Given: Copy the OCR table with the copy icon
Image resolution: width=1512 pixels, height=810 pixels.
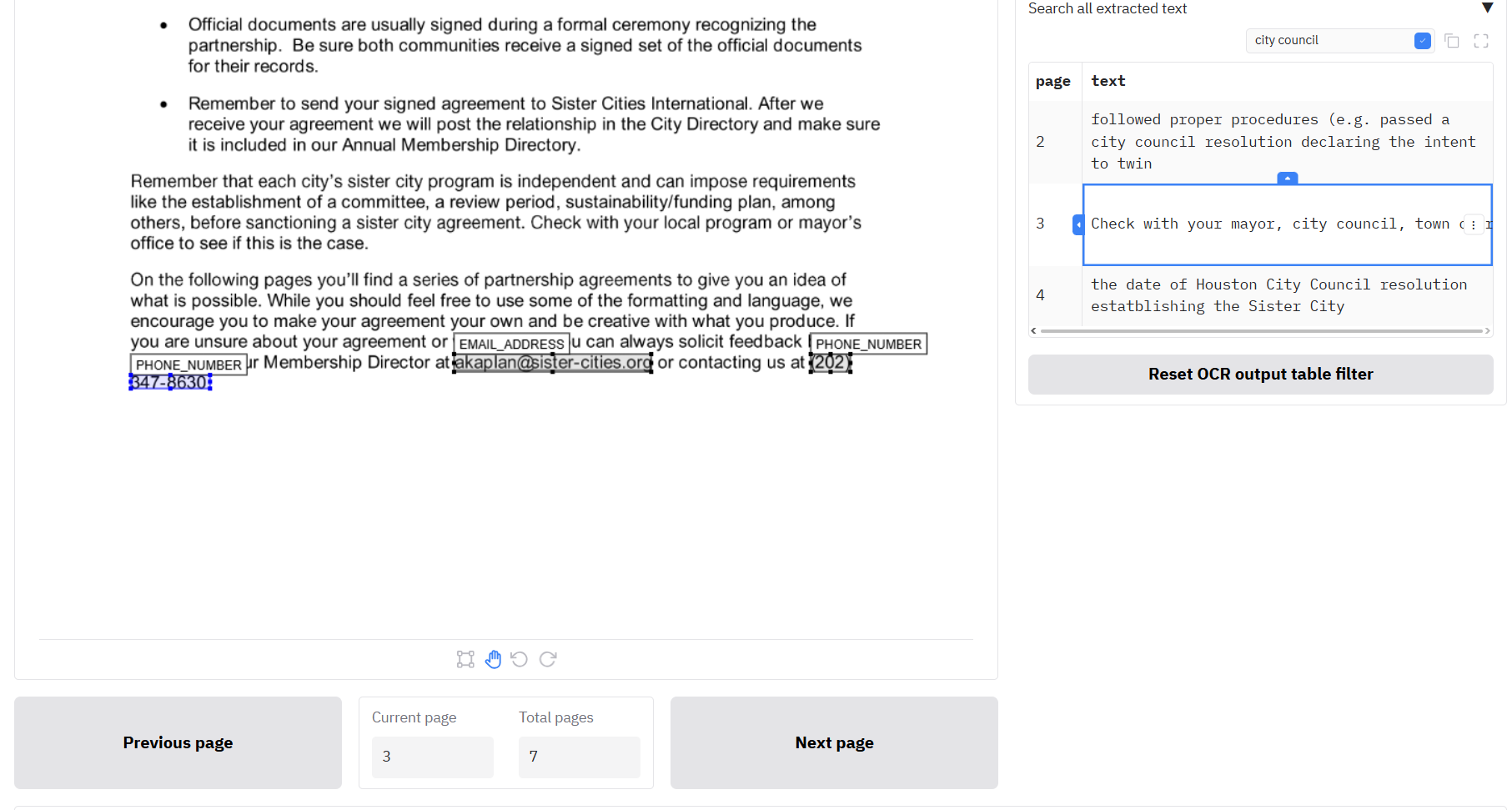Looking at the screenshot, I should point(1452,41).
